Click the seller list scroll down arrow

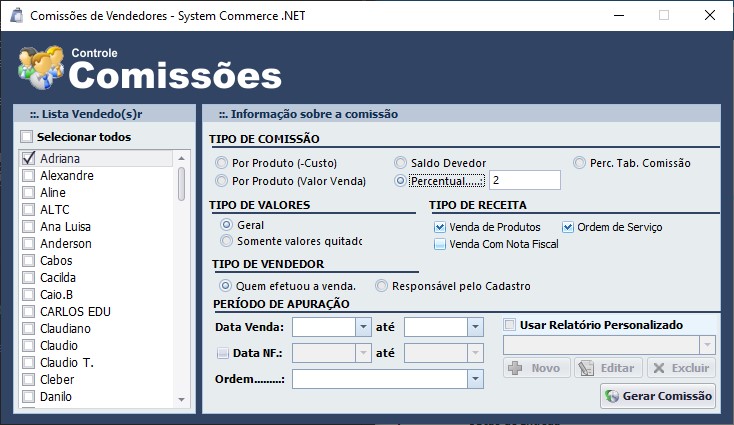[x=181, y=400]
